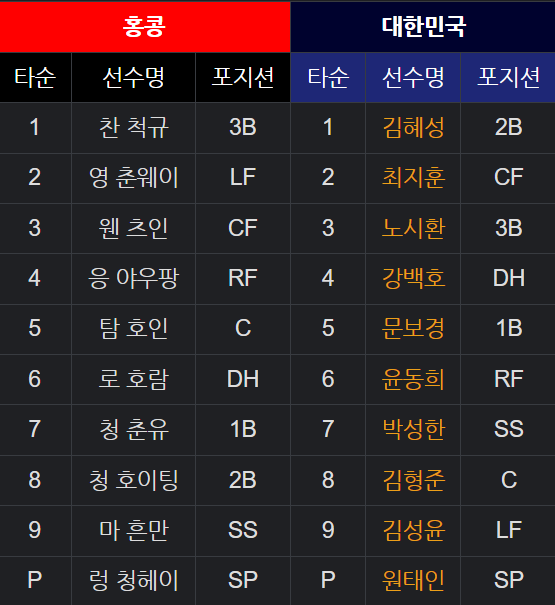555x605 pixels.
Task: Click 3B position in 찬 척규 row
Action: [243, 127]
